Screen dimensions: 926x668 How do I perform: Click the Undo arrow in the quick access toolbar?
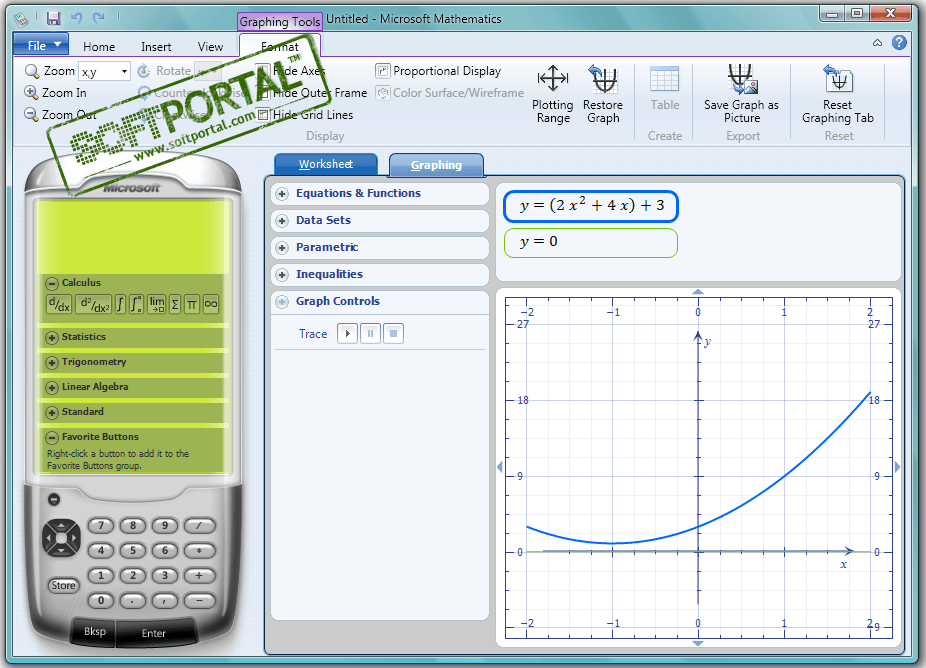coord(77,18)
